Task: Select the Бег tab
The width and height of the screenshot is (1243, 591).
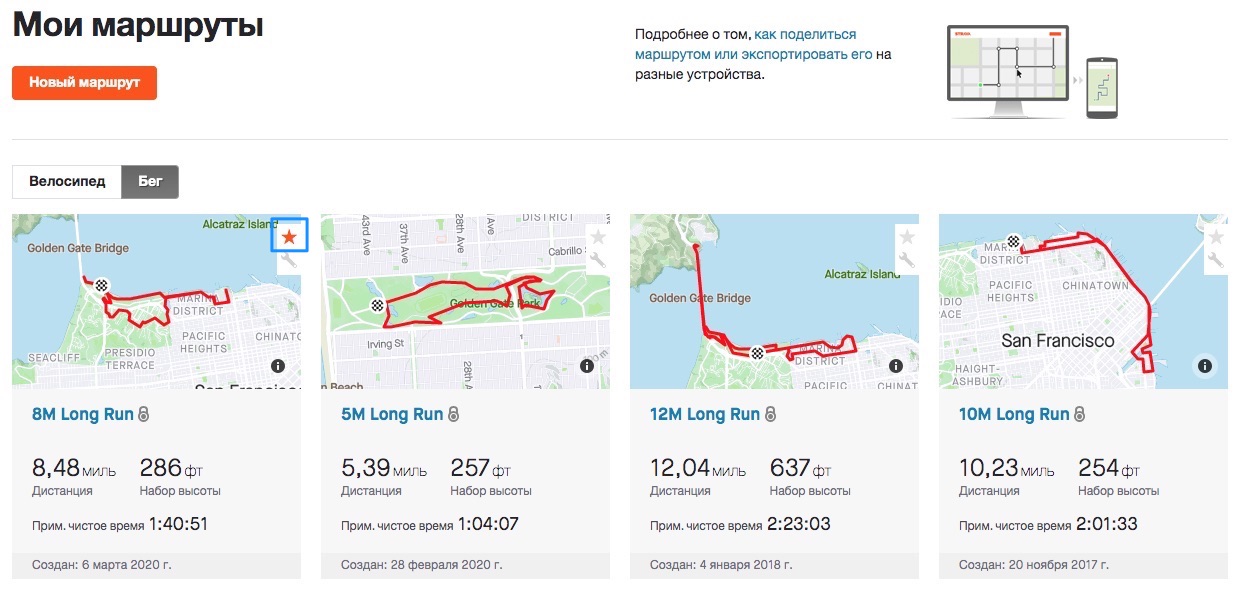Action: coord(150,182)
